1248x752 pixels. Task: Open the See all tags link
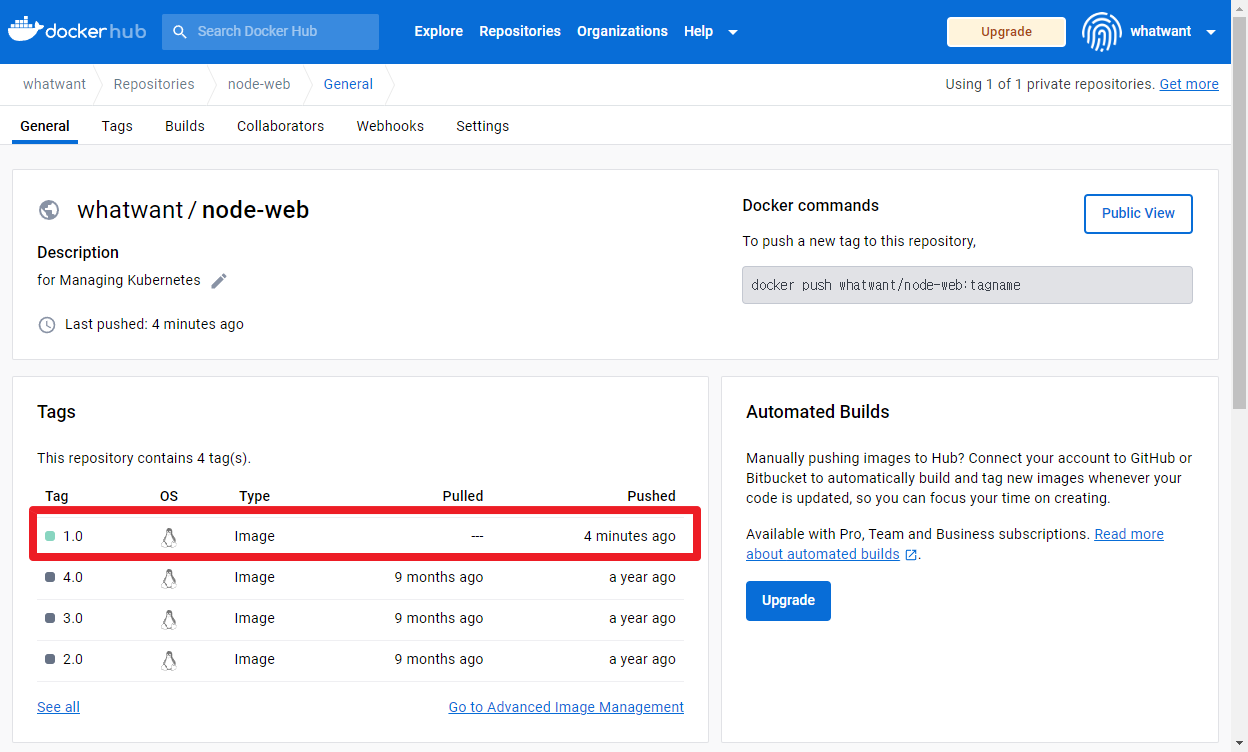(x=58, y=707)
